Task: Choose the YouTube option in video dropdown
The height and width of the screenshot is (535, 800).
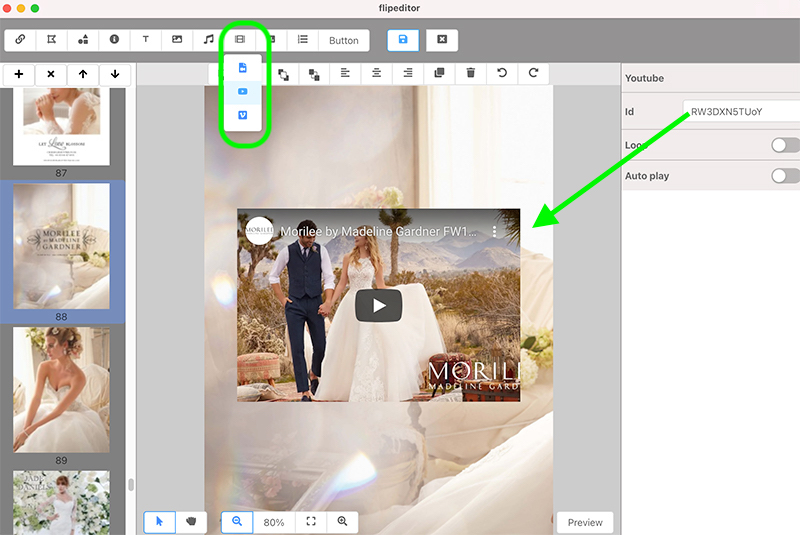Action: 242,92
